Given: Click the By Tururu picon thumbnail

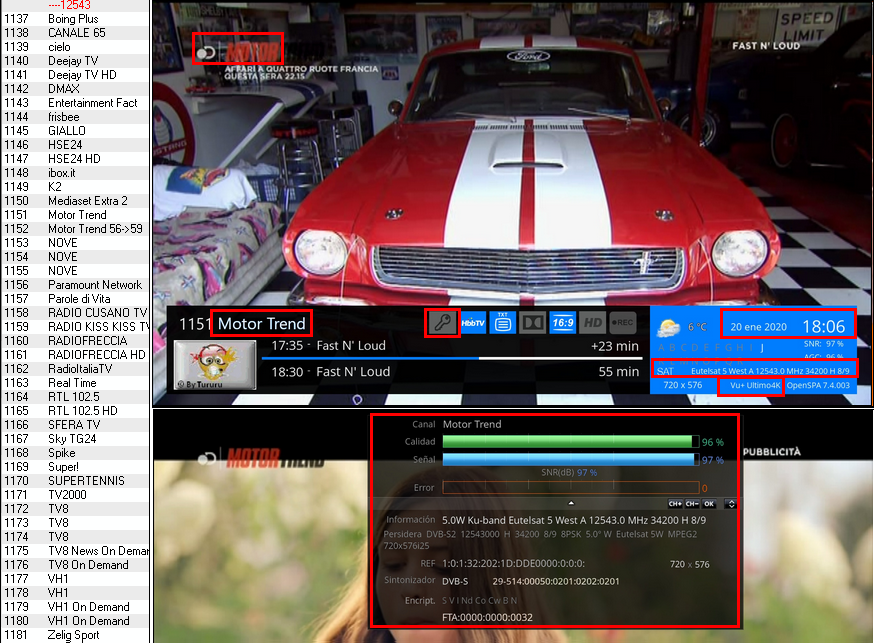Looking at the screenshot, I should (215, 365).
